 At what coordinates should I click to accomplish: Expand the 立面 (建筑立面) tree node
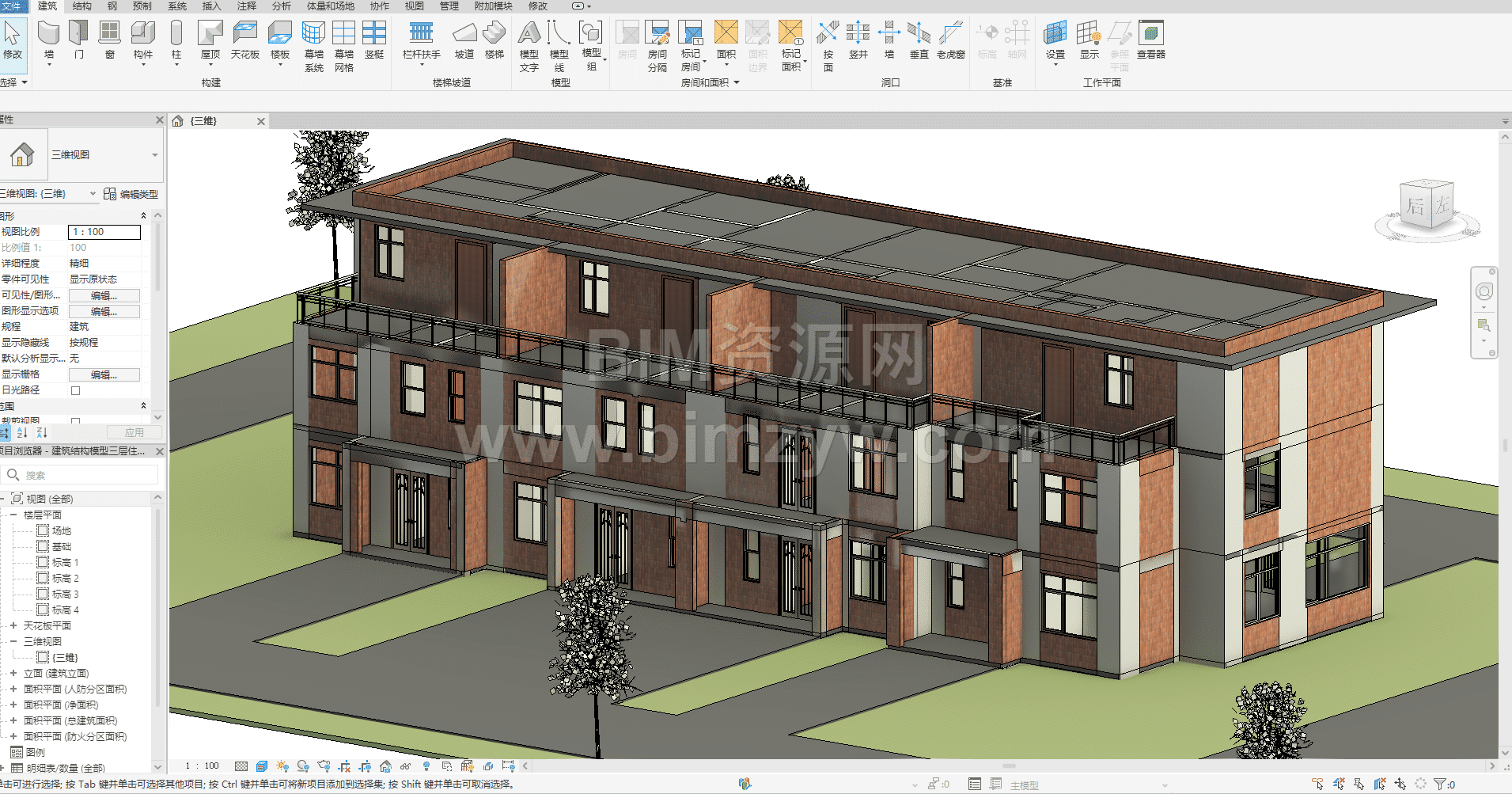(13, 674)
